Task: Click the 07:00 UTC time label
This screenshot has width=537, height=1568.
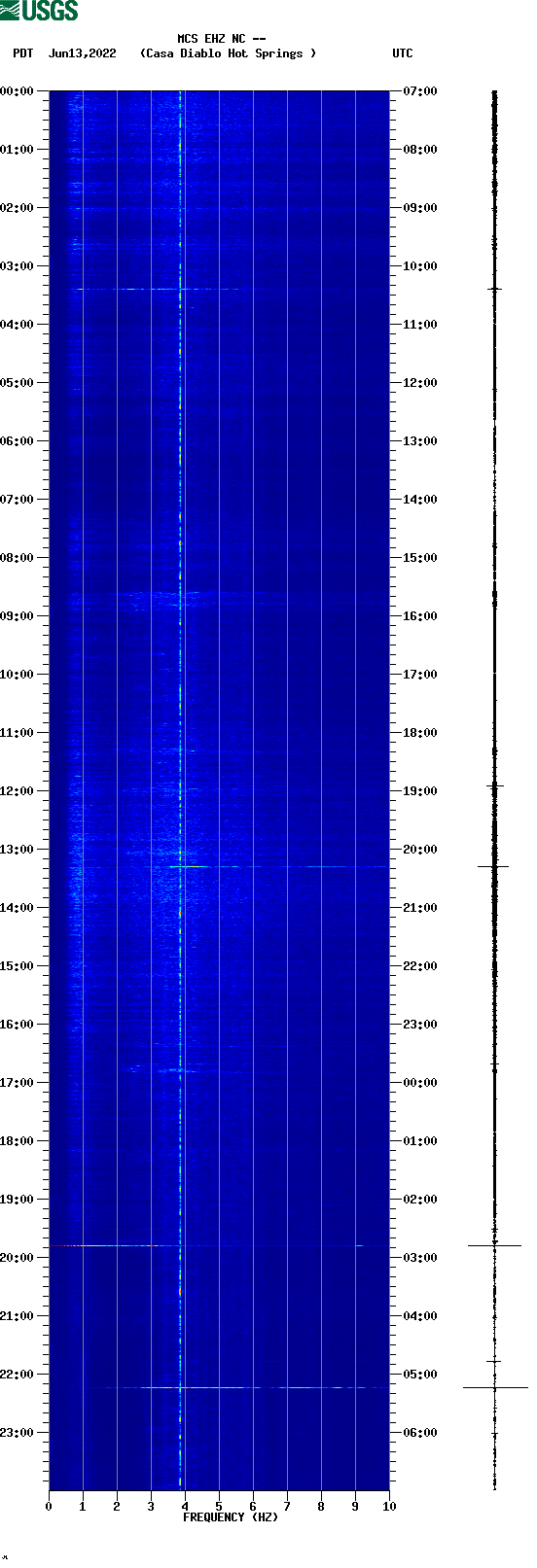Action: click(420, 91)
